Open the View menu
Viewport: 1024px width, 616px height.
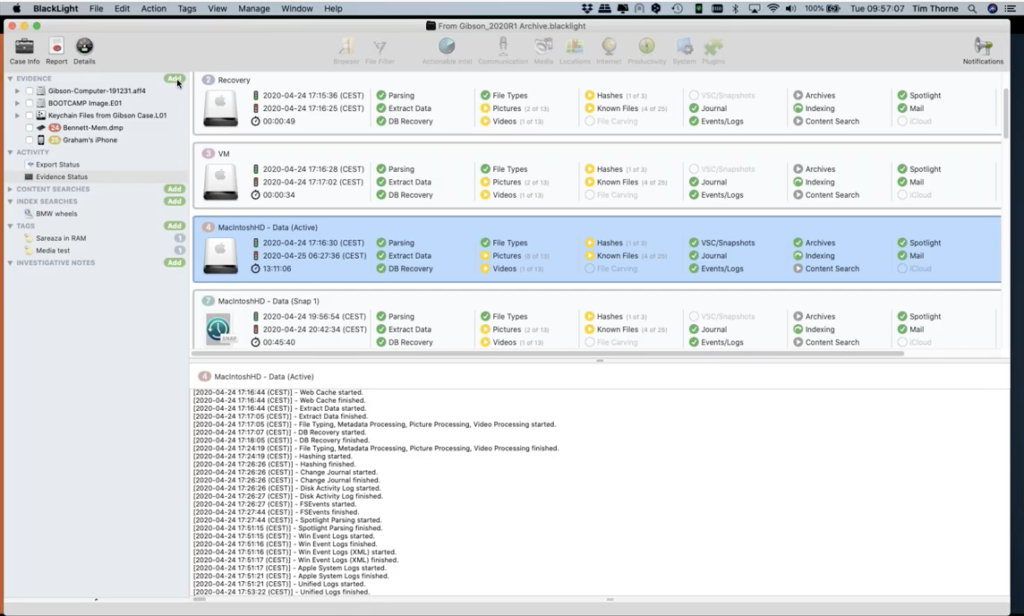click(217, 8)
